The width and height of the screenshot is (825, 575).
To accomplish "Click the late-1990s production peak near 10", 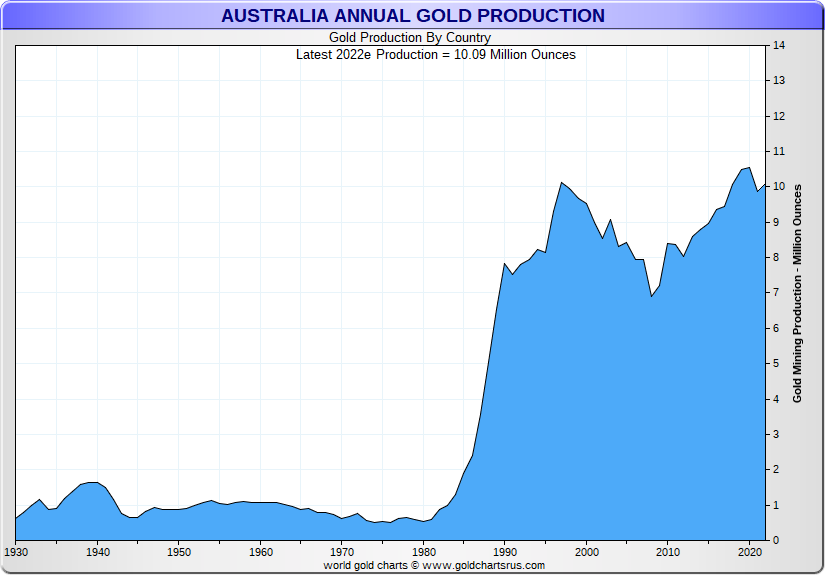I will [x=562, y=183].
